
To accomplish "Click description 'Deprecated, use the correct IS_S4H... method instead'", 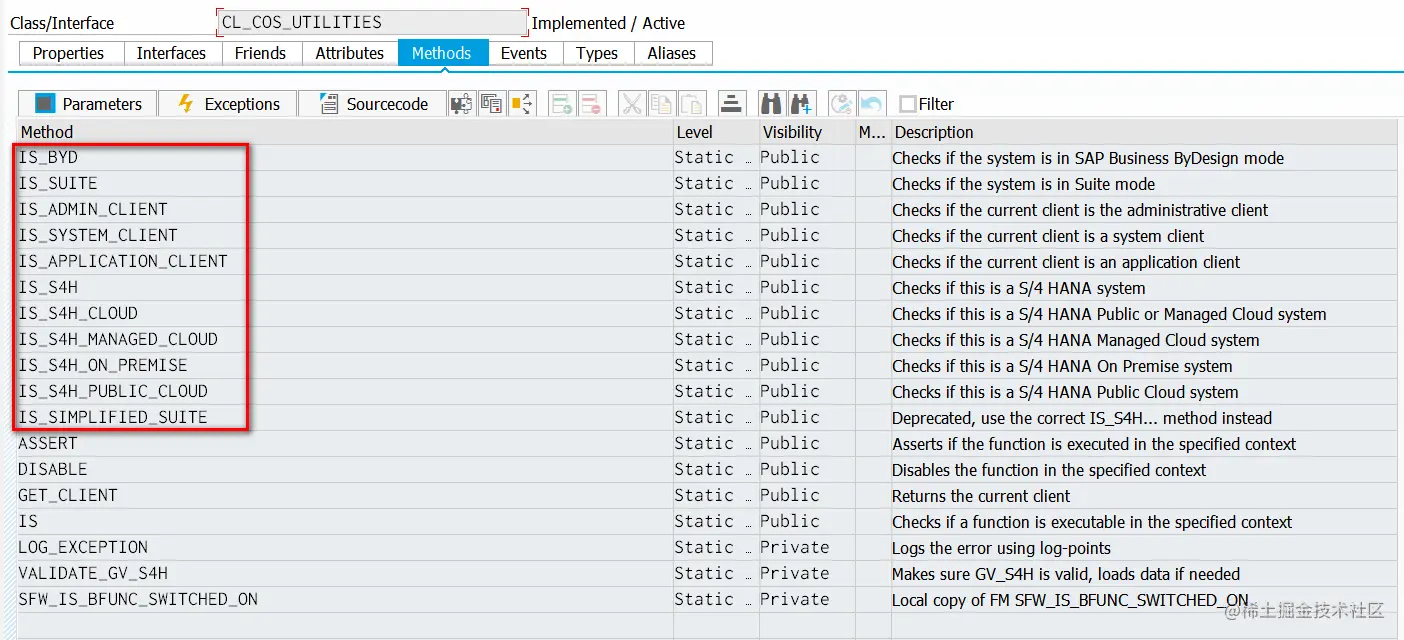I will [1082, 418].
